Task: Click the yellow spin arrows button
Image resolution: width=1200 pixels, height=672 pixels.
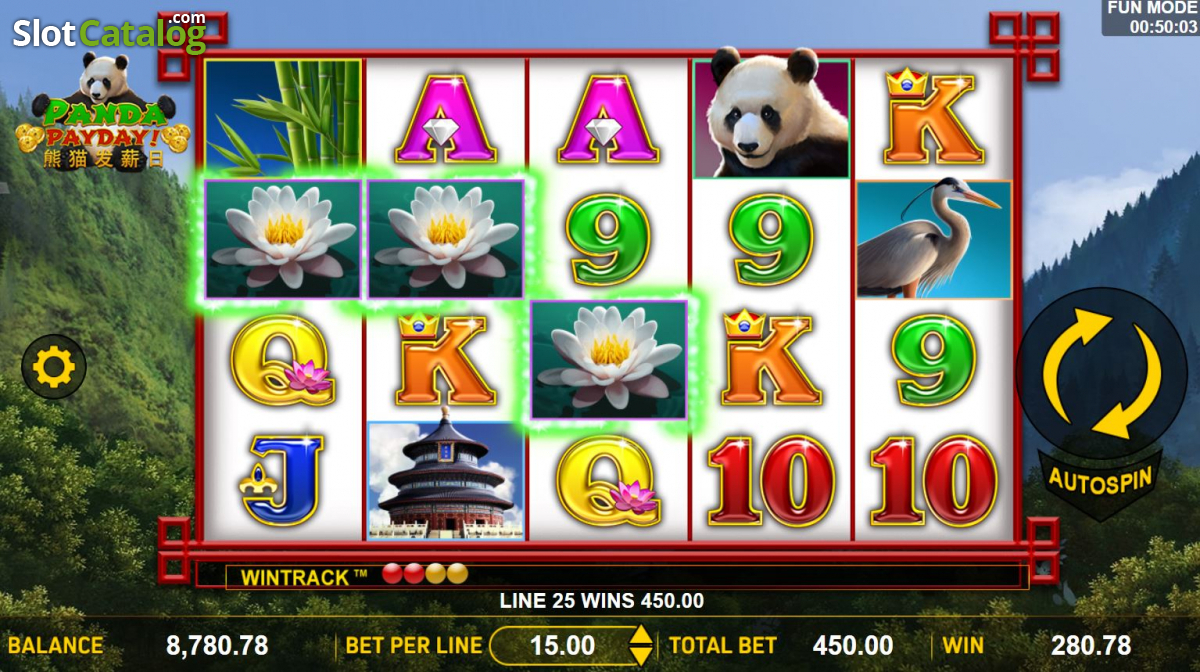Action: point(1101,374)
